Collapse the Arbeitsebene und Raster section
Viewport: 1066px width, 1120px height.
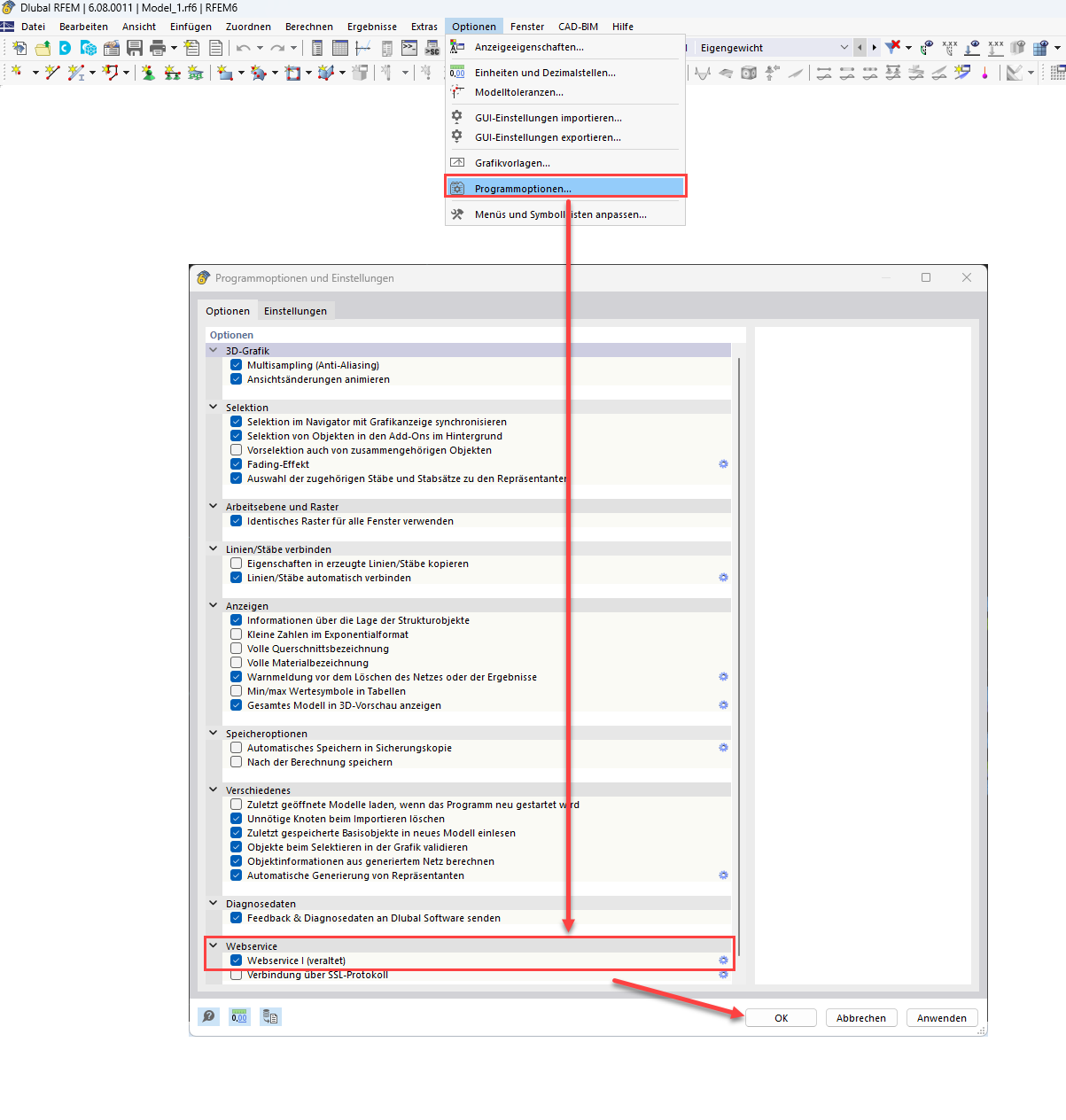coord(214,507)
